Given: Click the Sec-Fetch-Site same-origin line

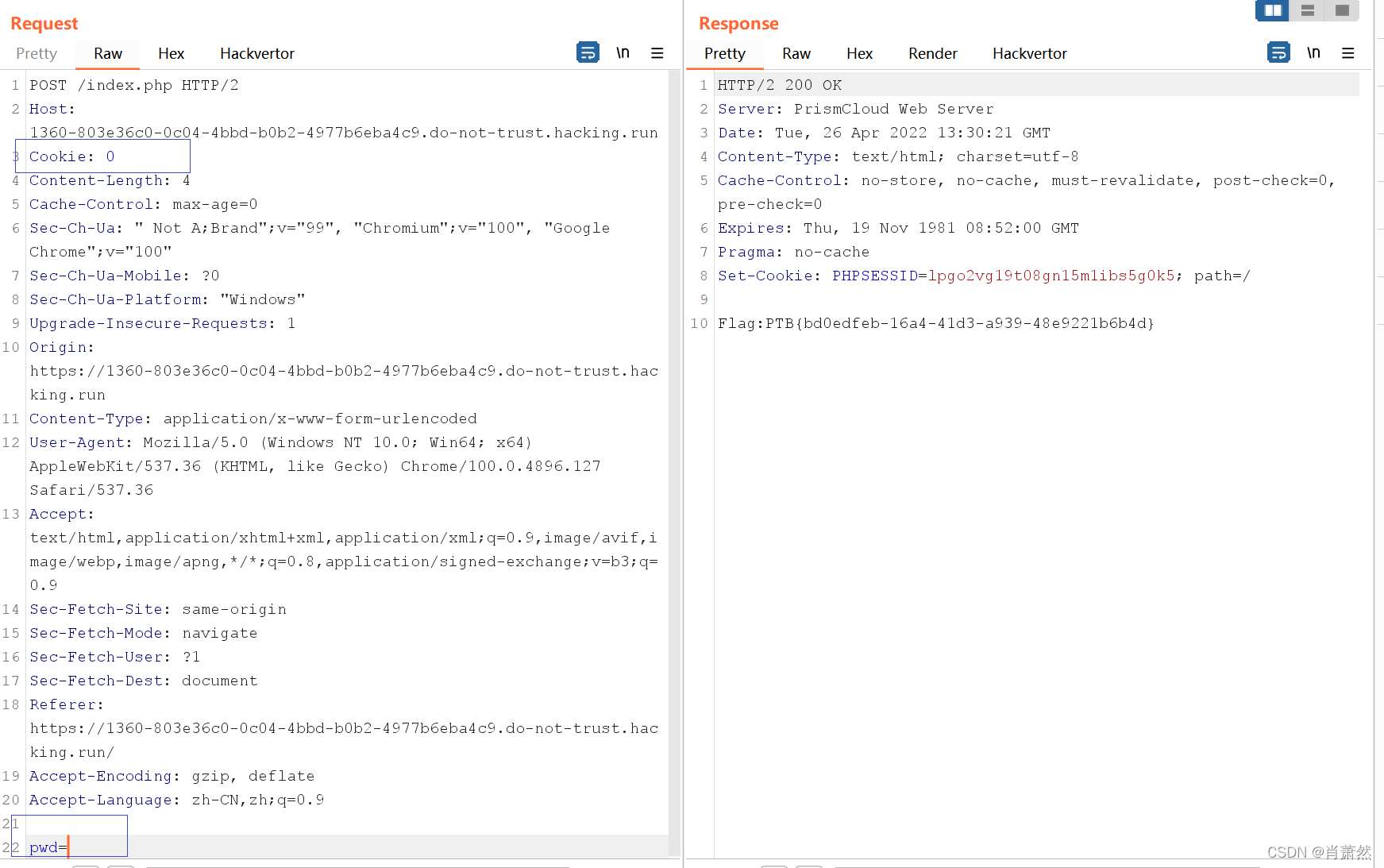Looking at the screenshot, I should click(x=158, y=609).
